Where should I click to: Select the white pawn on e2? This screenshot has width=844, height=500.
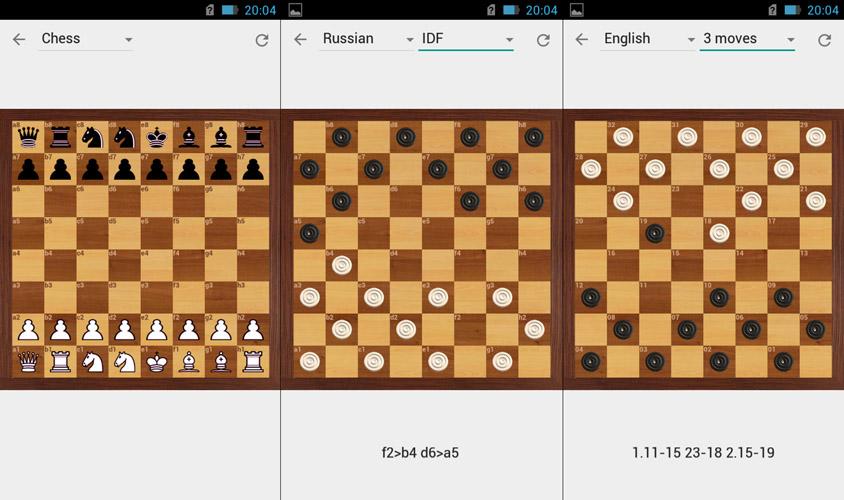[157, 330]
